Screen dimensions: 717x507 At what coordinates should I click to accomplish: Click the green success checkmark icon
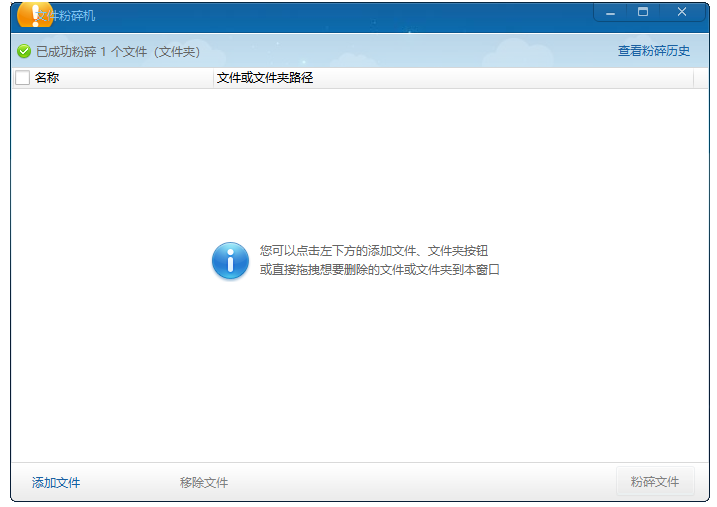pyautogui.click(x=24, y=51)
